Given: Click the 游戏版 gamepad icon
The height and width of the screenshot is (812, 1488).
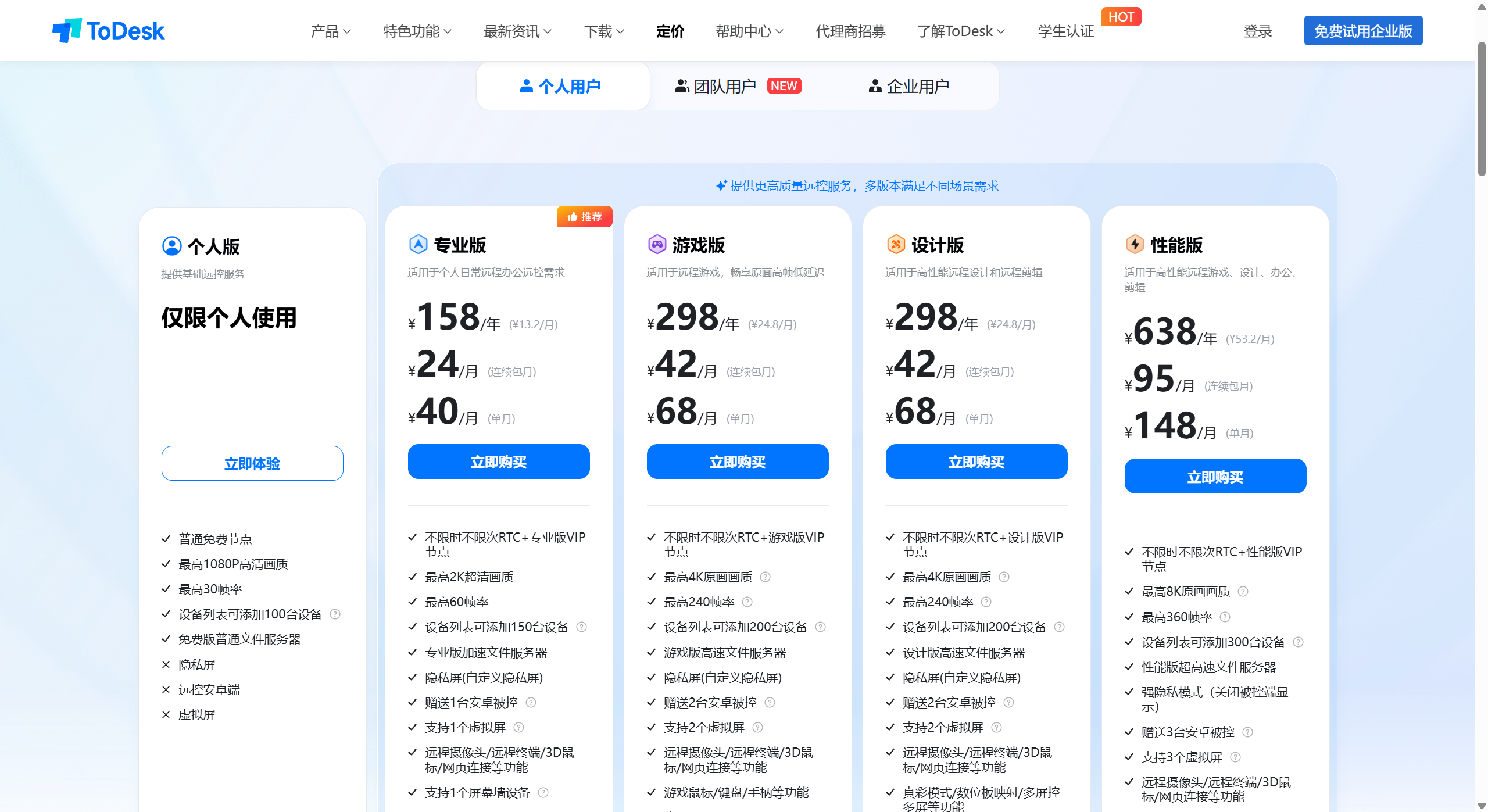Looking at the screenshot, I should point(657,244).
